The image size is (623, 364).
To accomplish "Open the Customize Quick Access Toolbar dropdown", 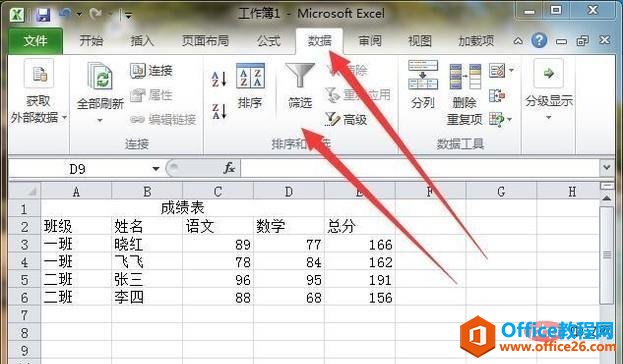I will point(128,16).
